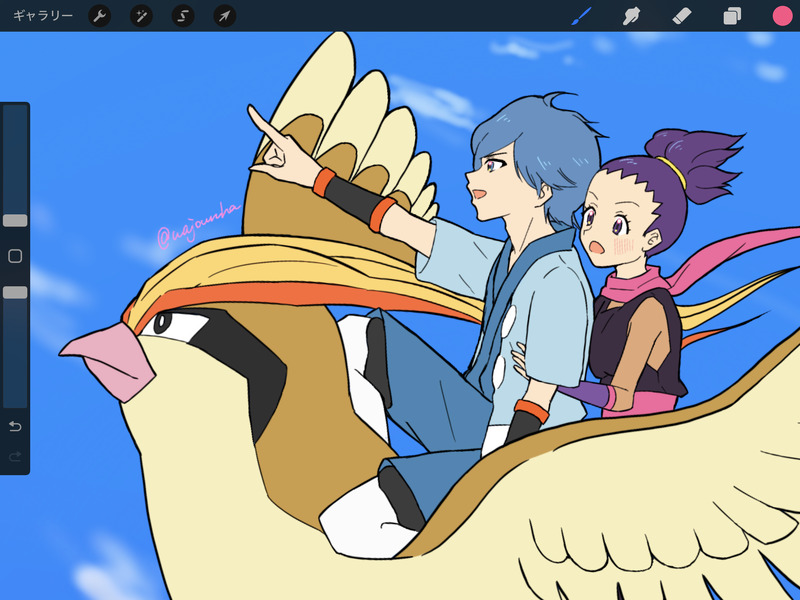Tap the brush opacity slider handle
This screenshot has width=800, height=600.
pos(15,292)
